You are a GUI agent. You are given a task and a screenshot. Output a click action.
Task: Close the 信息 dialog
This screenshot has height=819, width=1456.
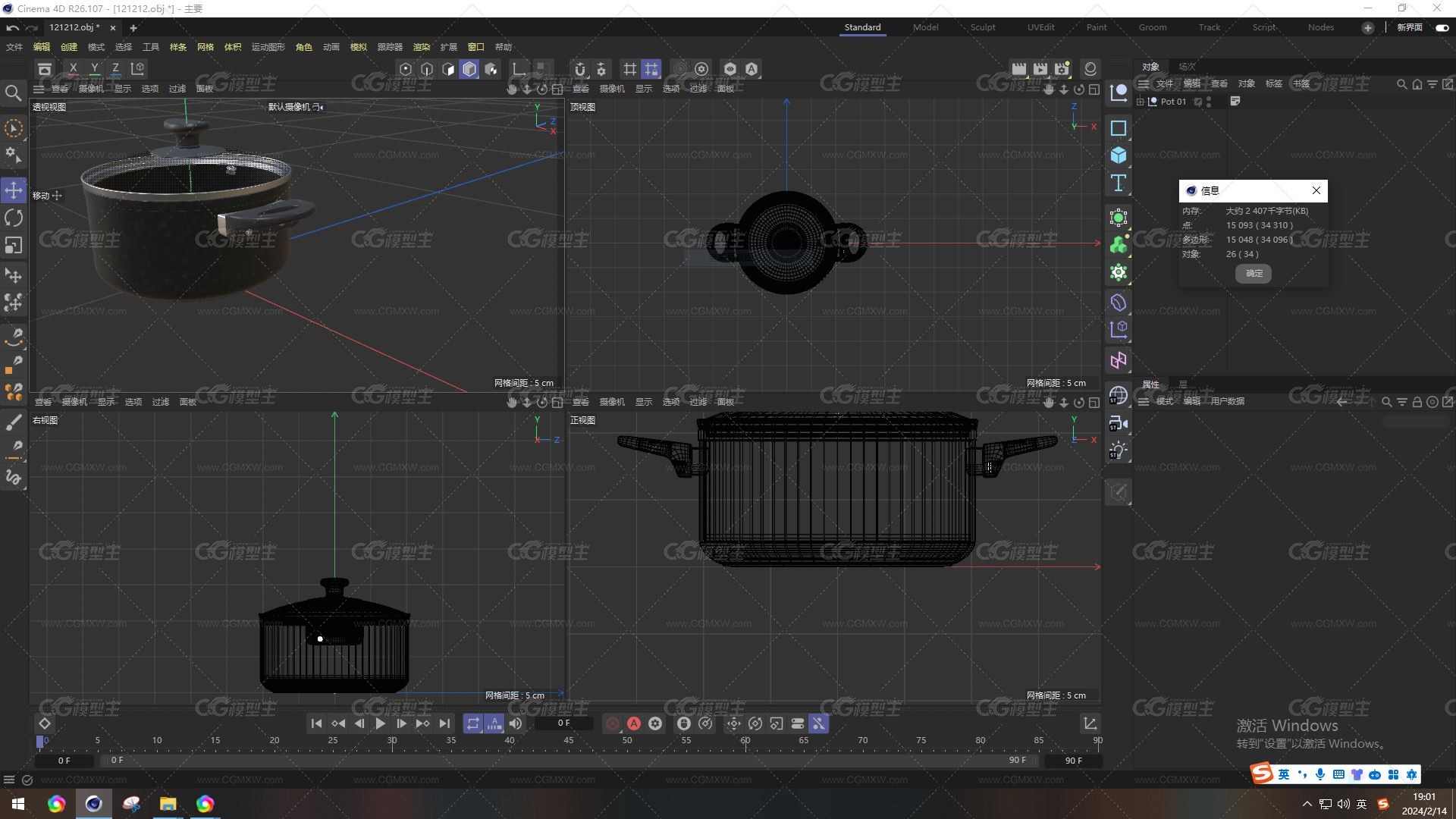click(x=1316, y=190)
